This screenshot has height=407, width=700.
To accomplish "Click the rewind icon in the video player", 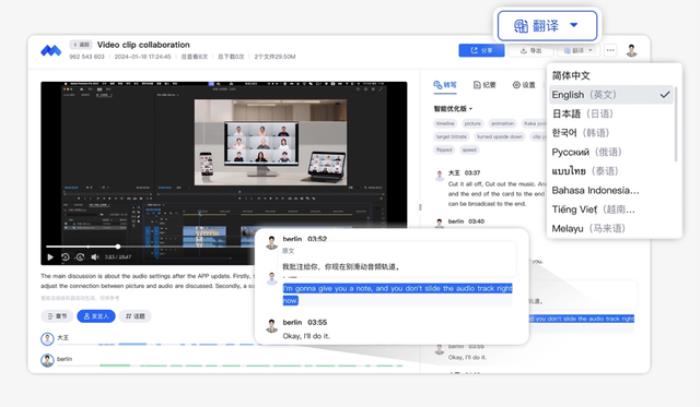I will (65, 257).
